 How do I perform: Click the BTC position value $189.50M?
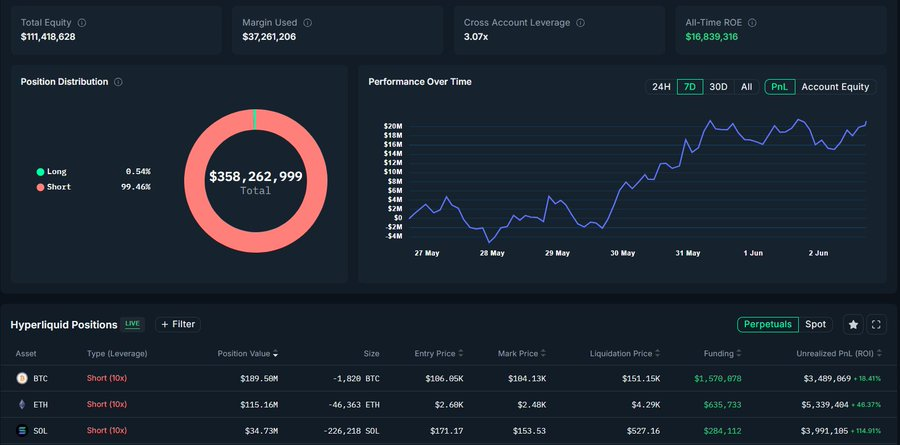(259, 379)
